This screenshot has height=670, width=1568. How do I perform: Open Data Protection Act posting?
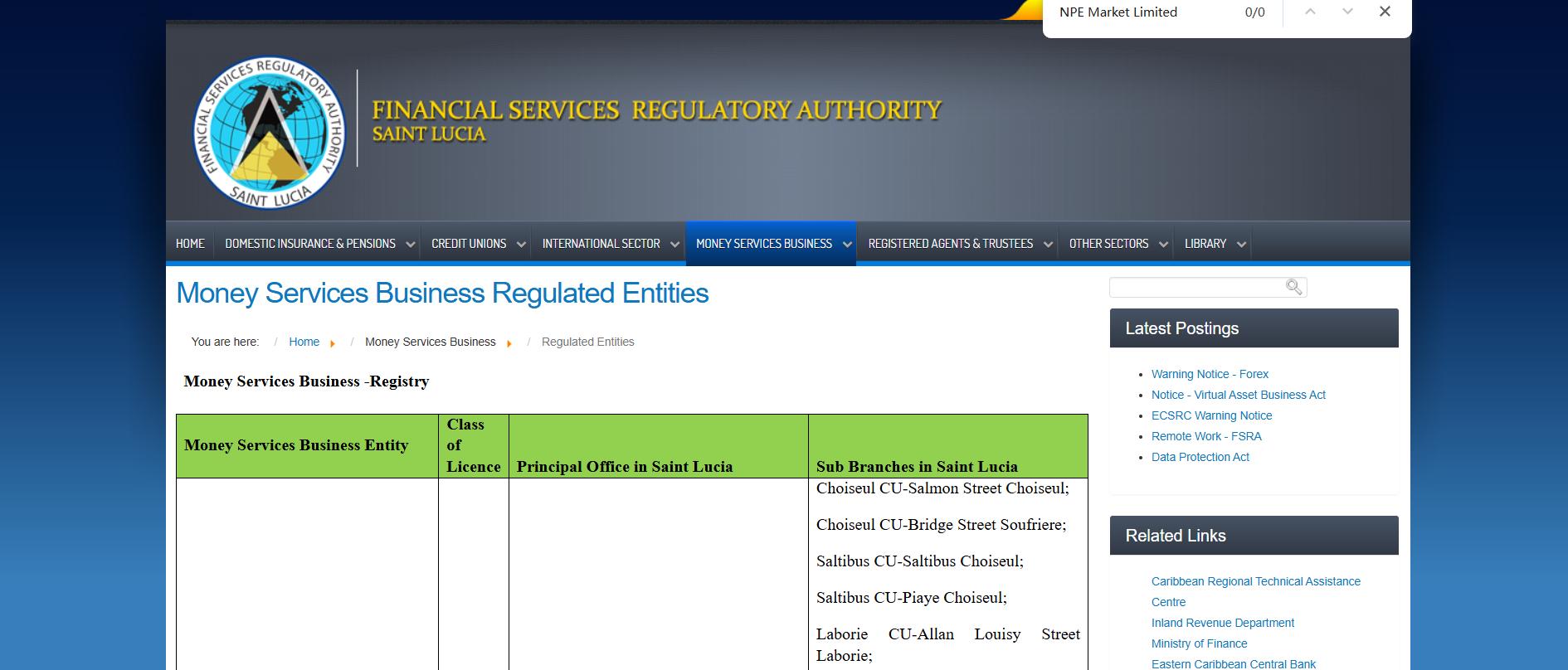pos(1200,457)
